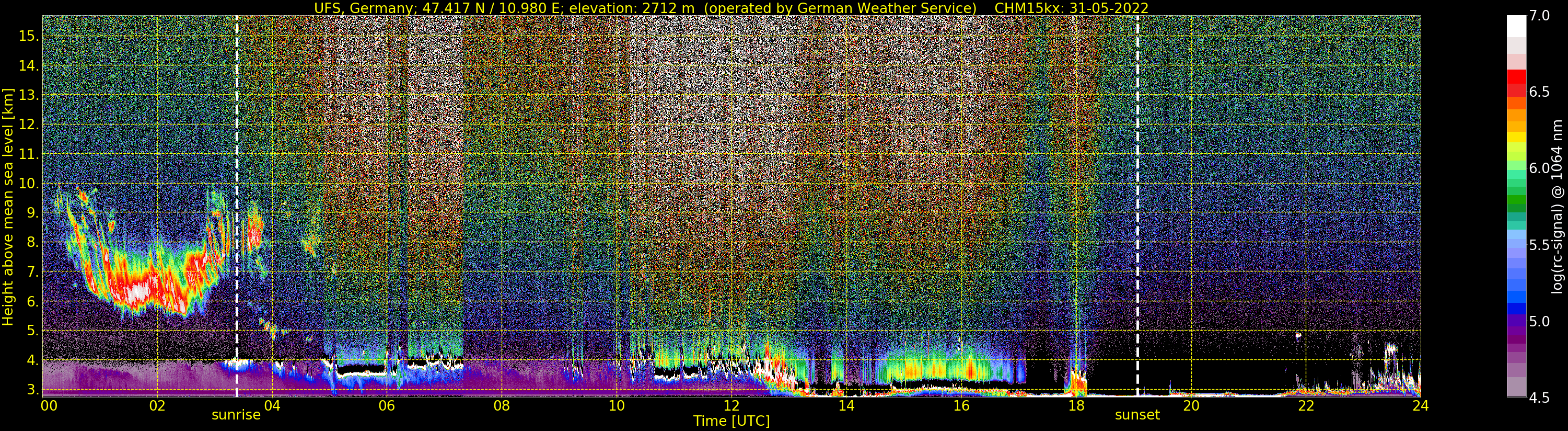Select the 10. km tick on height axis
The image size is (1568, 431).
coord(28,184)
